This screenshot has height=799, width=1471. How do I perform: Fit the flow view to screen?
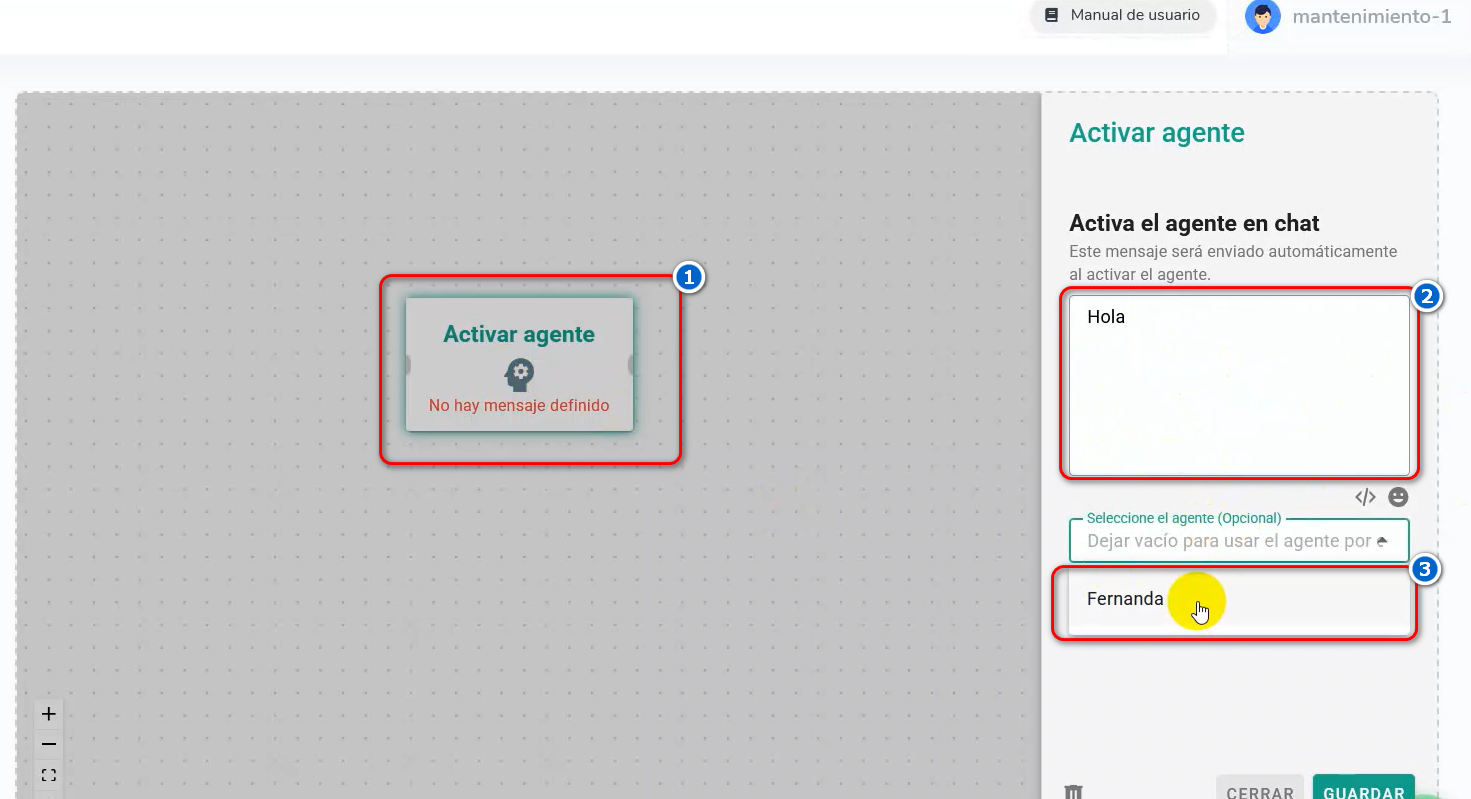tap(48, 775)
